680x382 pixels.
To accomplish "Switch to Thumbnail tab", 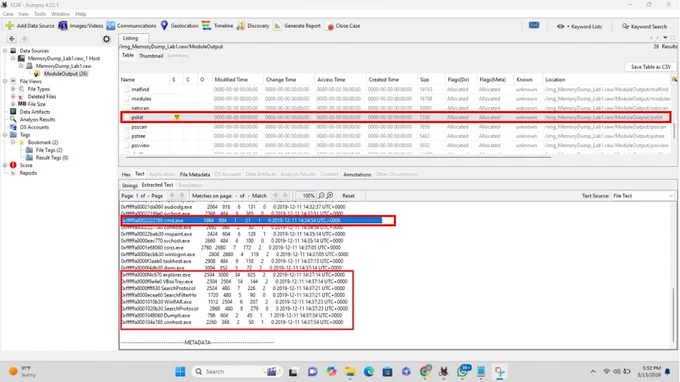I will pos(151,56).
